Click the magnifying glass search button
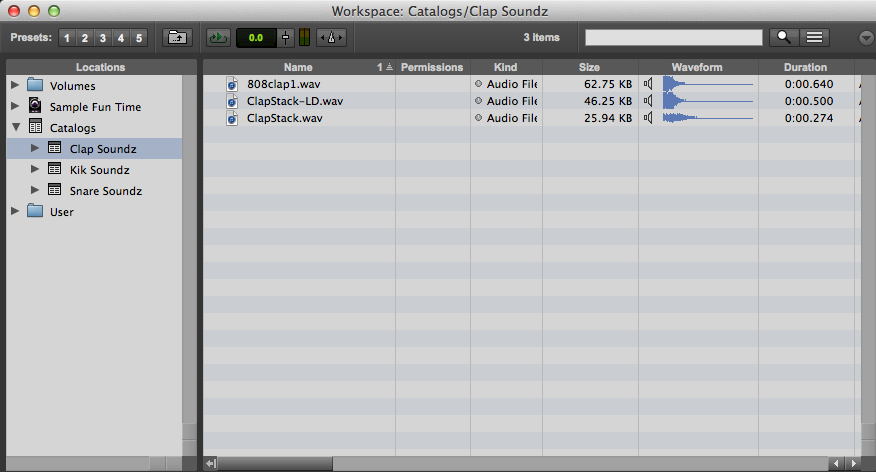 click(x=784, y=37)
